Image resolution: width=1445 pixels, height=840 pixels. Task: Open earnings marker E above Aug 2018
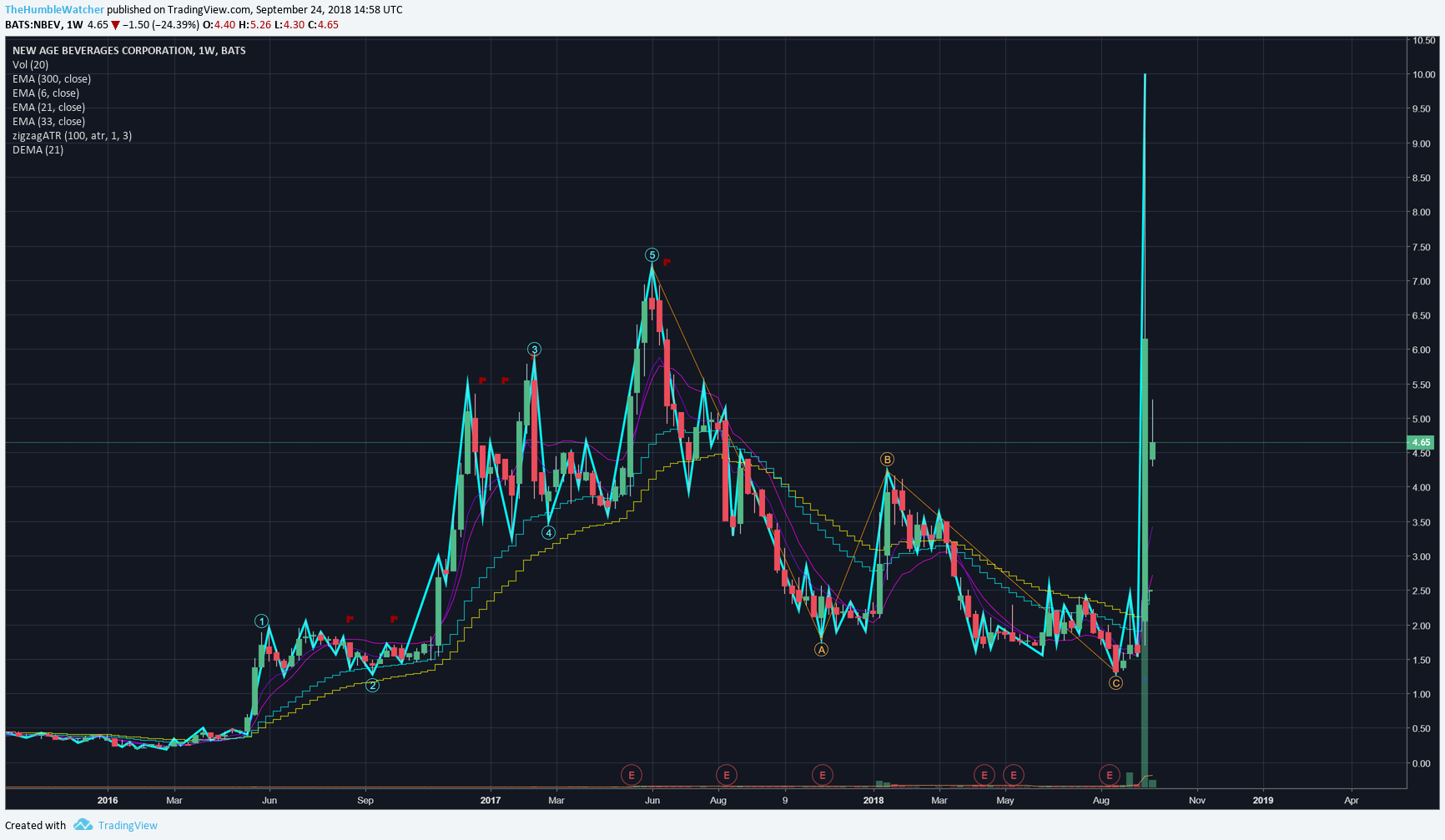coord(1109,775)
